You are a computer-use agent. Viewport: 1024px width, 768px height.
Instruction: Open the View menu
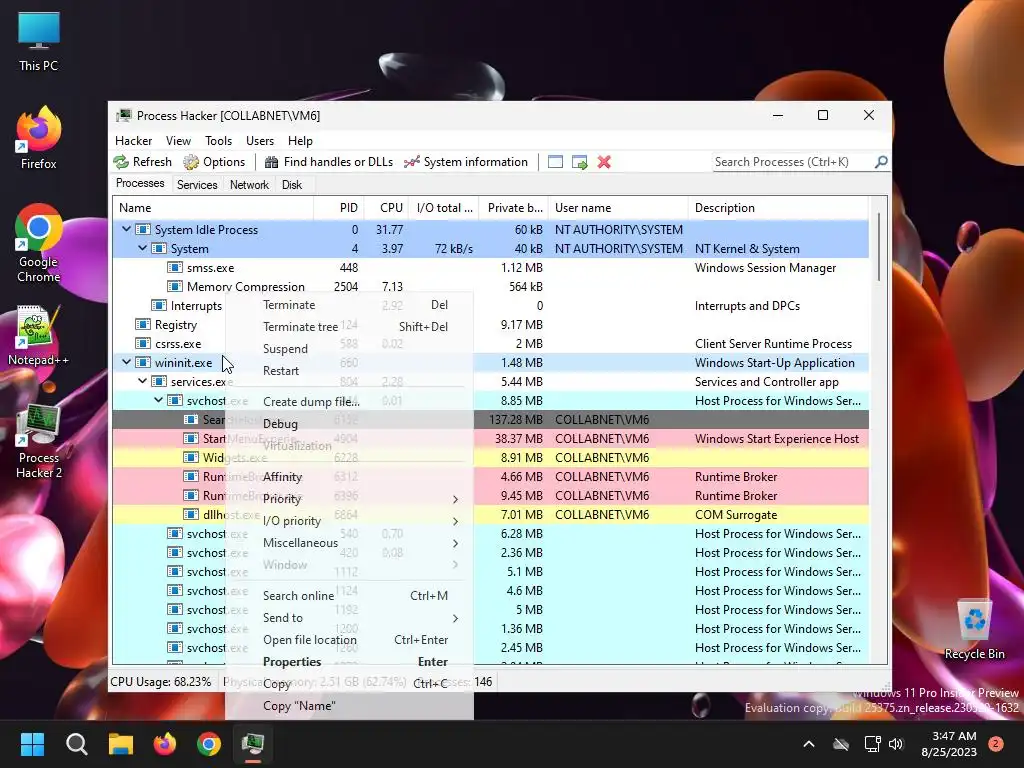click(x=178, y=140)
